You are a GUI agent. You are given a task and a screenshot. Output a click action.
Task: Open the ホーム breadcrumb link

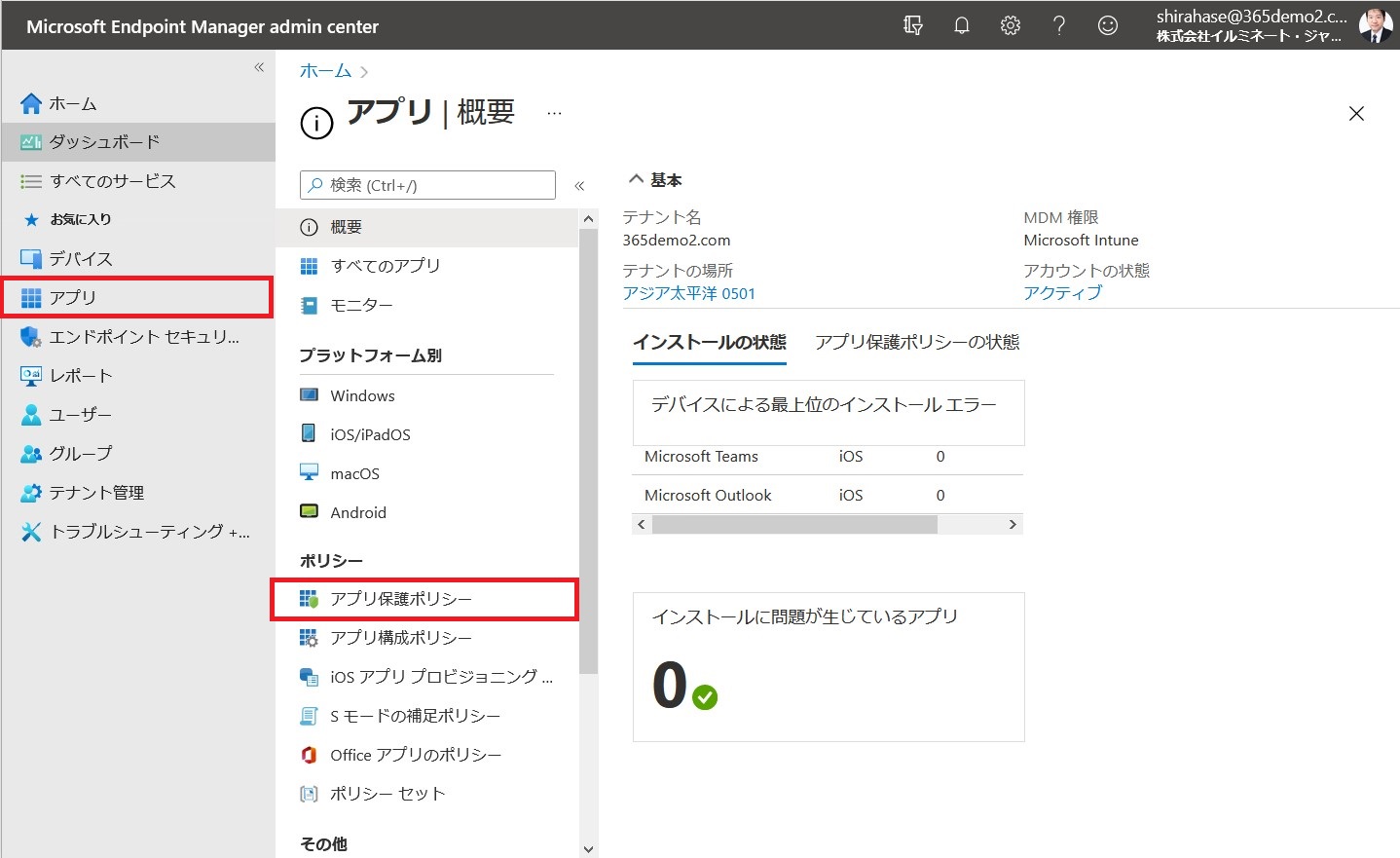[x=325, y=71]
